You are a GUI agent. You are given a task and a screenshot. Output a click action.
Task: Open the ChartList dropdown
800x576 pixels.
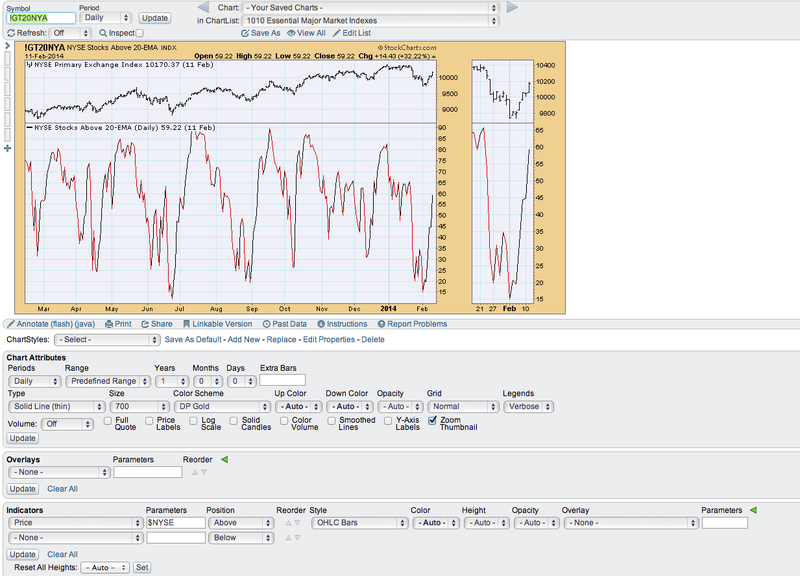pos(370,21)
